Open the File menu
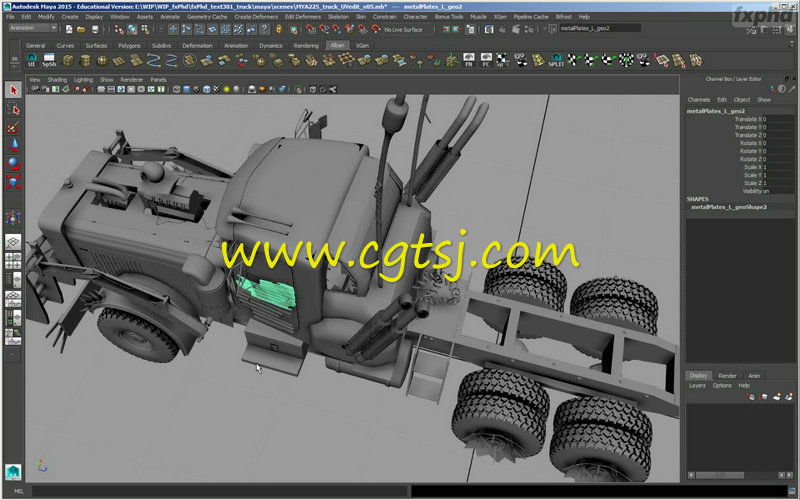 [10, 17]
